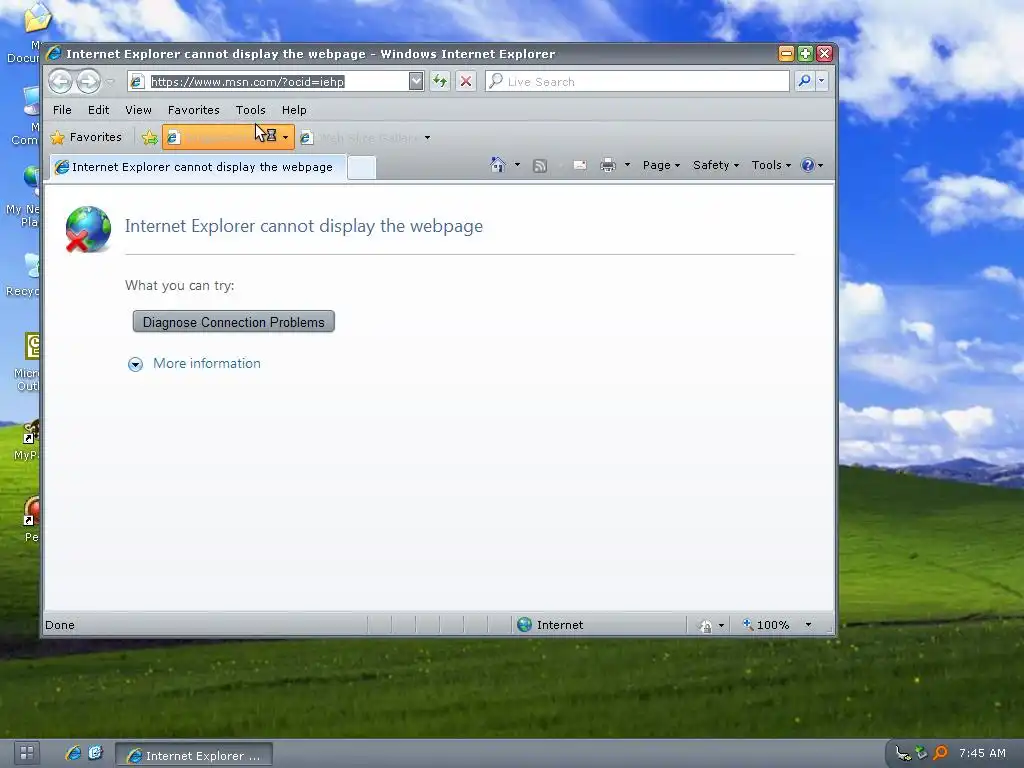1024x768 pixels.
Task: Open the Favorites menu in the menu bar
Action: [x=193, y=110]
